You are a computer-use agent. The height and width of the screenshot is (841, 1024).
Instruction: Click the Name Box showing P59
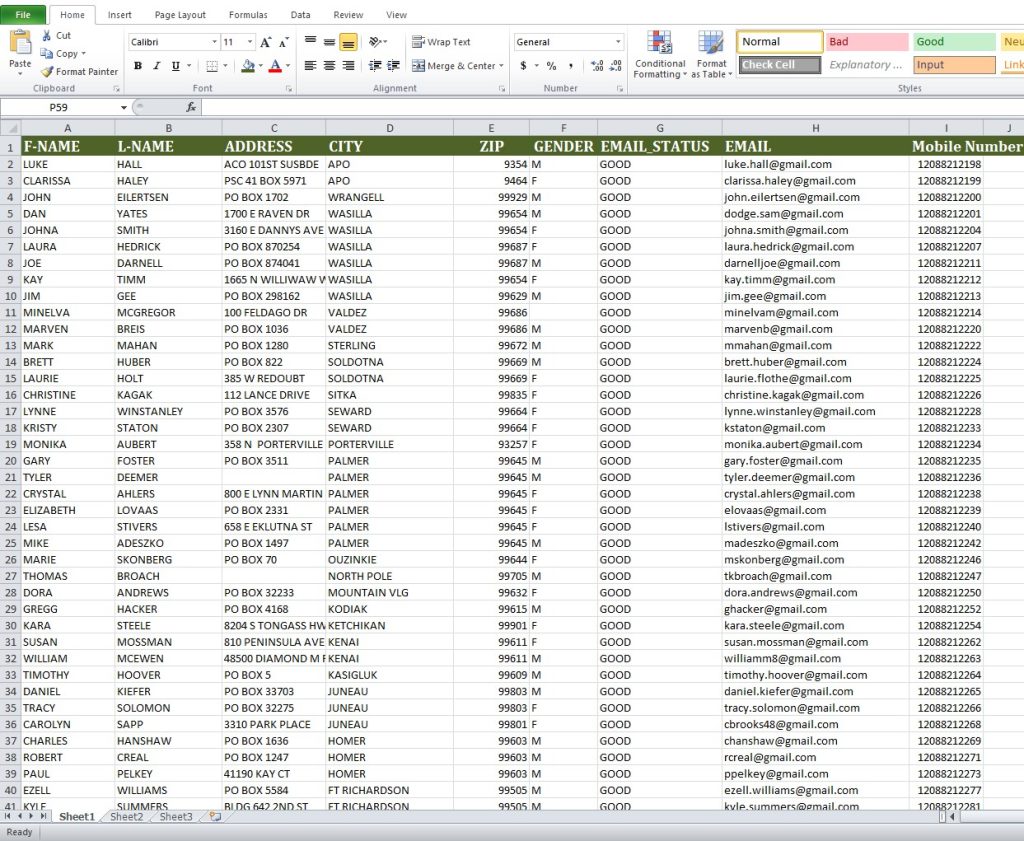point(59,108)
